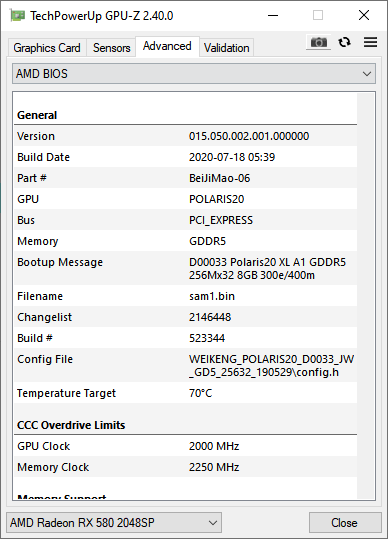Viewport: 388px width, 539px height.
Task: Click the Part # value BeiJiMao-06
Action: tap(219, 178)
